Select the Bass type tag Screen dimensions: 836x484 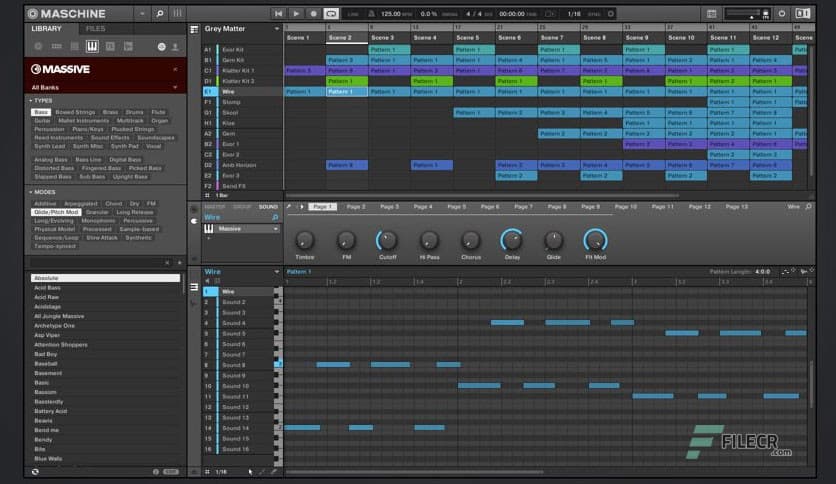[x=41, y=112]
